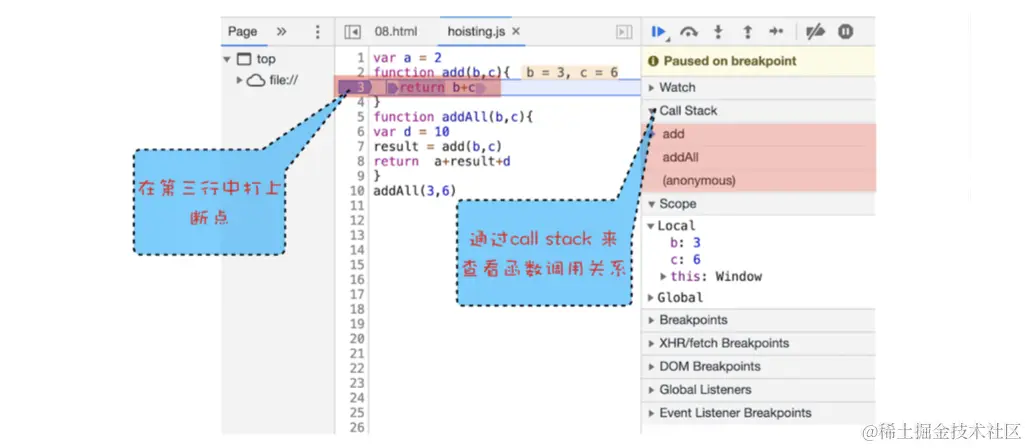Show more navigator tabs chevron
1028x448 pixels.
pos(282,31)
